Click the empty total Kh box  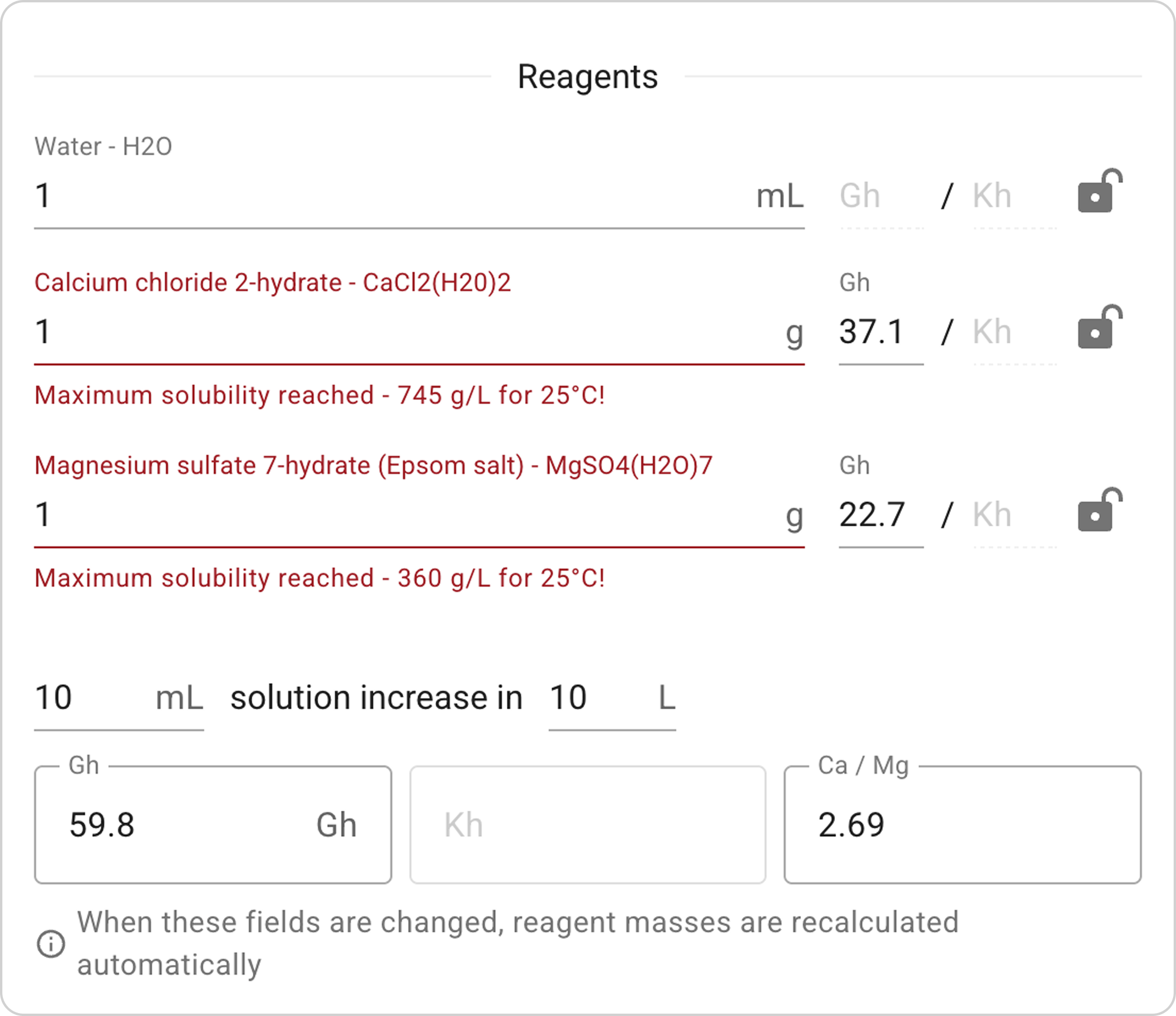(x=587, y=825)
